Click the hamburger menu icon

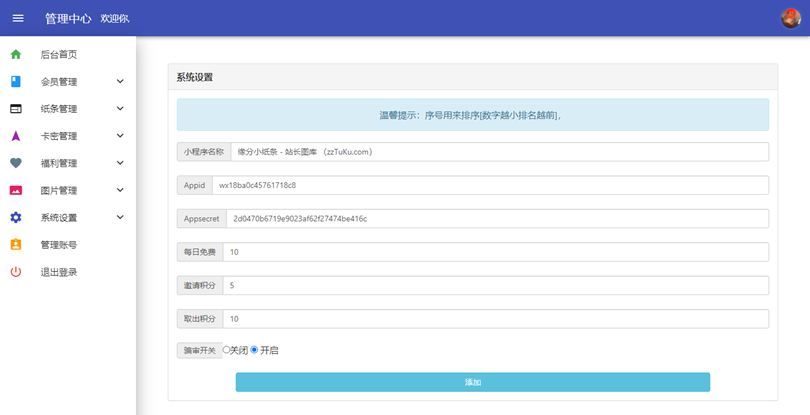pos(18,18)
